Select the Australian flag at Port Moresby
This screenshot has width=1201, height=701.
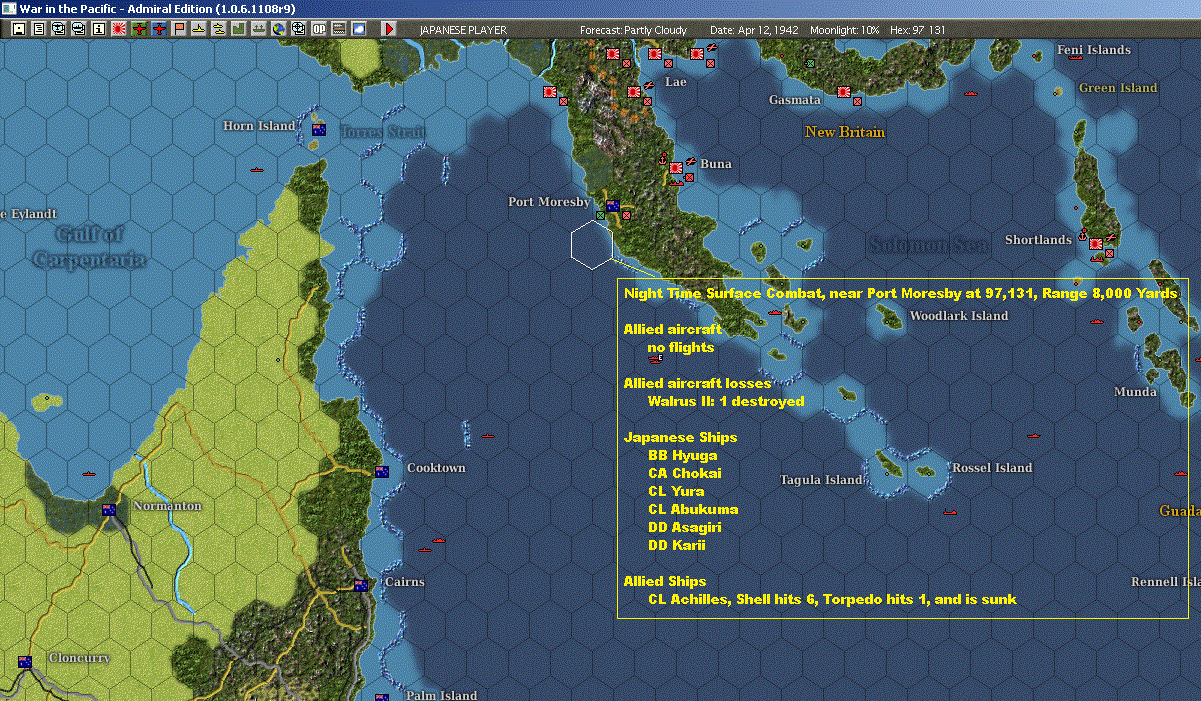(613, 207)
